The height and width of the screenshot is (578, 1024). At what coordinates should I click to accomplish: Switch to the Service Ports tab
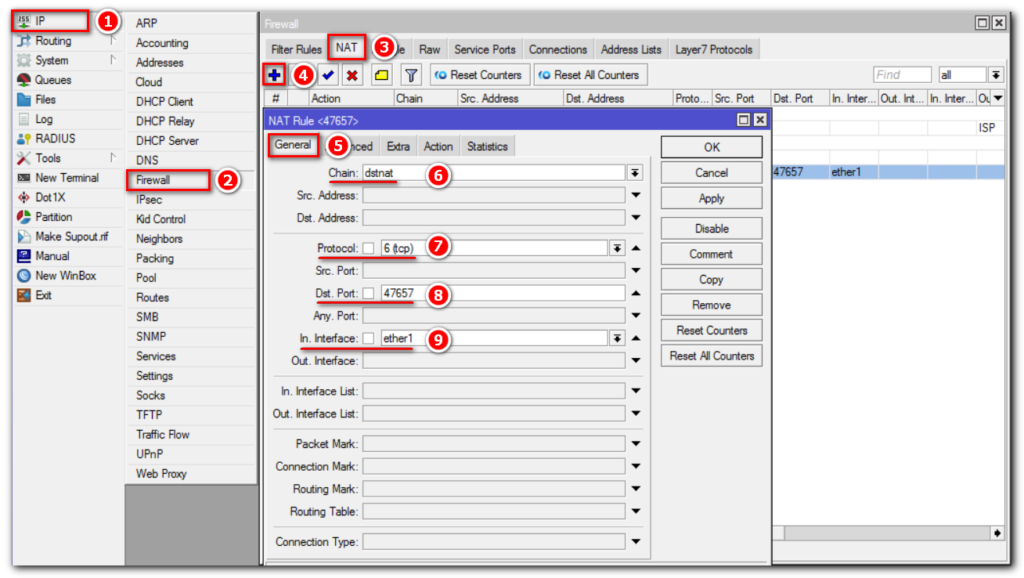coord(485,50)
